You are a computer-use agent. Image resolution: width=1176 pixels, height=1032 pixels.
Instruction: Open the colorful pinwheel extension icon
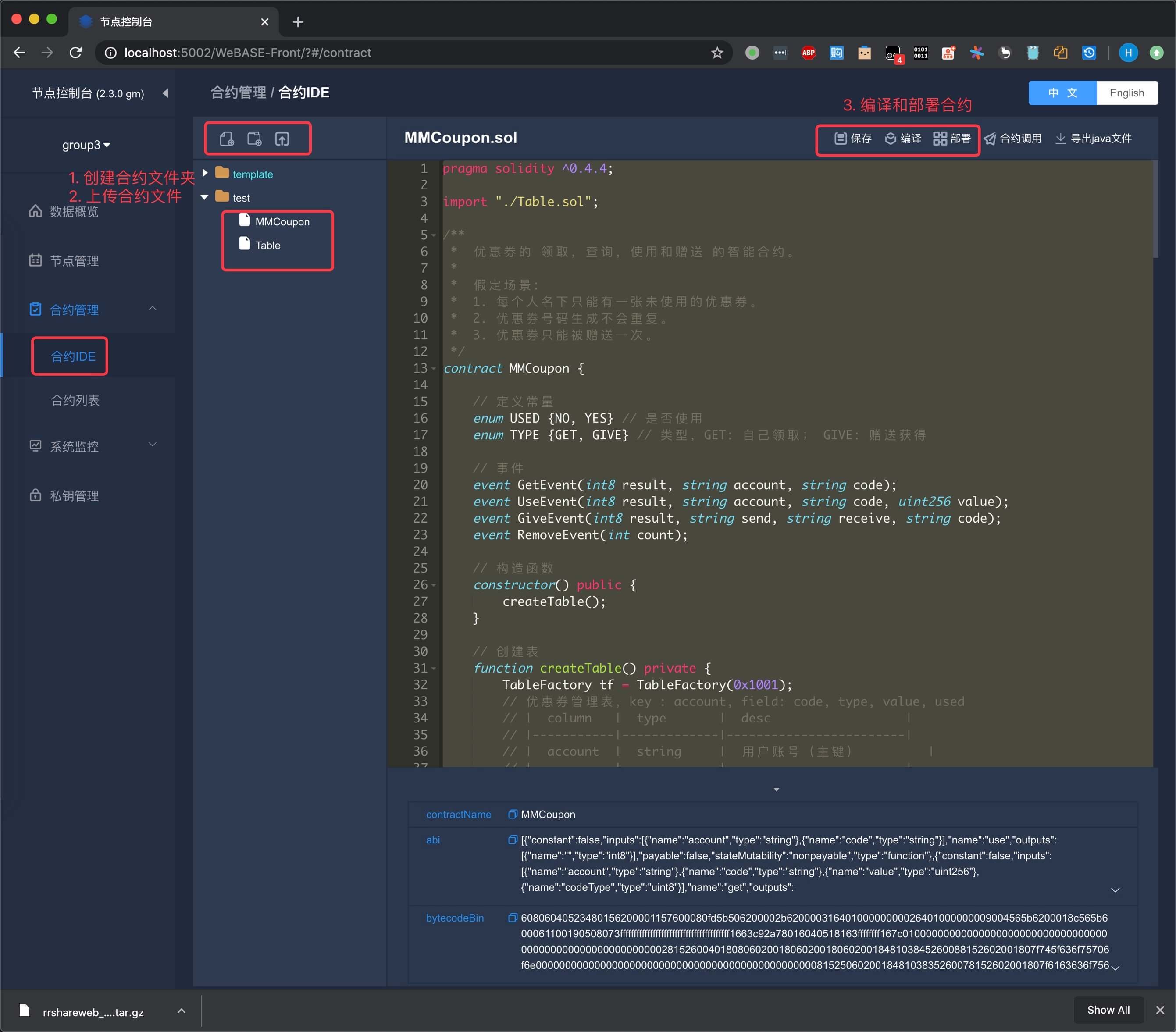pos(976,53)
